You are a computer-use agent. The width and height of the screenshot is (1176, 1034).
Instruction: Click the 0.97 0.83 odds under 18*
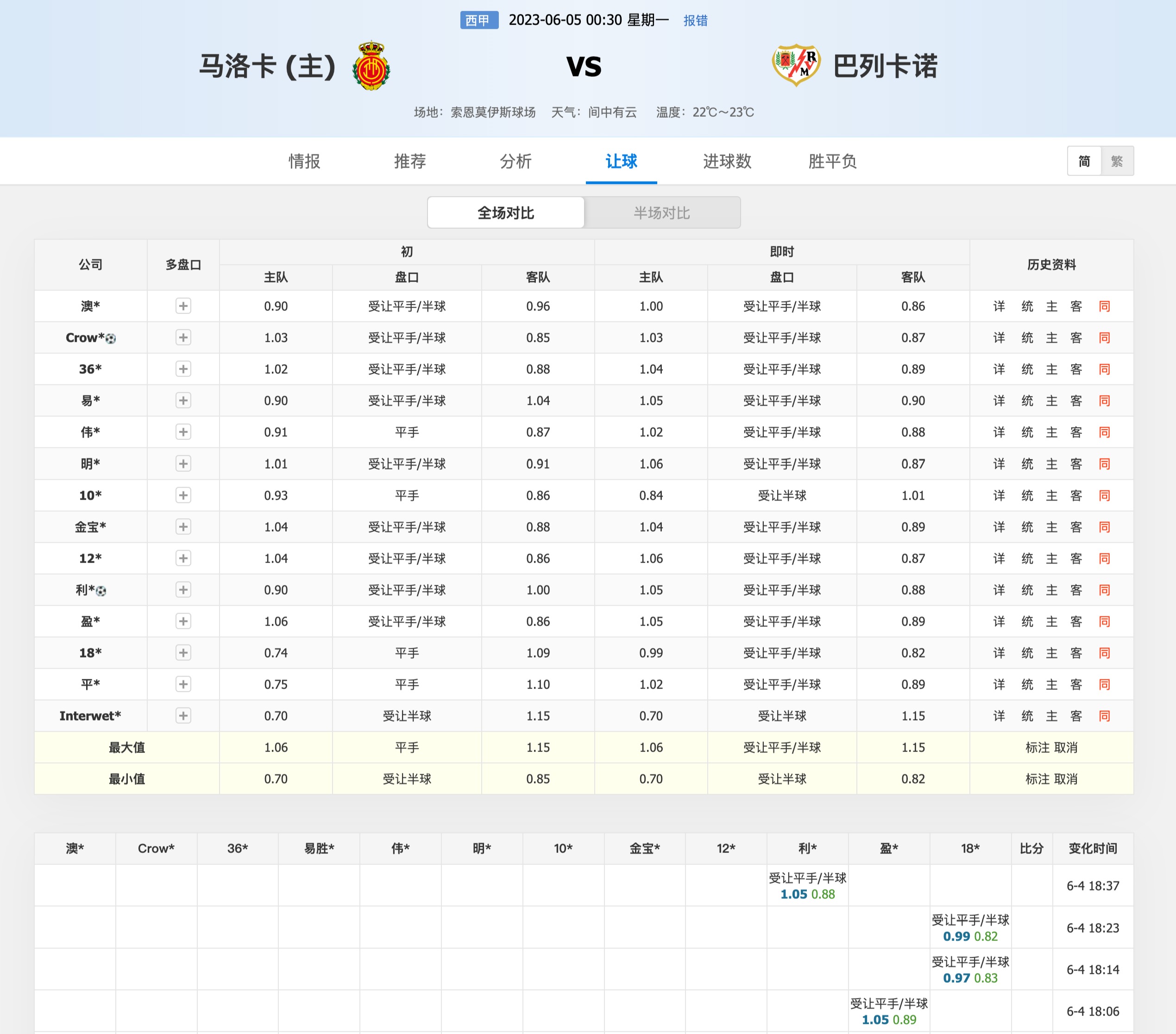point(970,978)
